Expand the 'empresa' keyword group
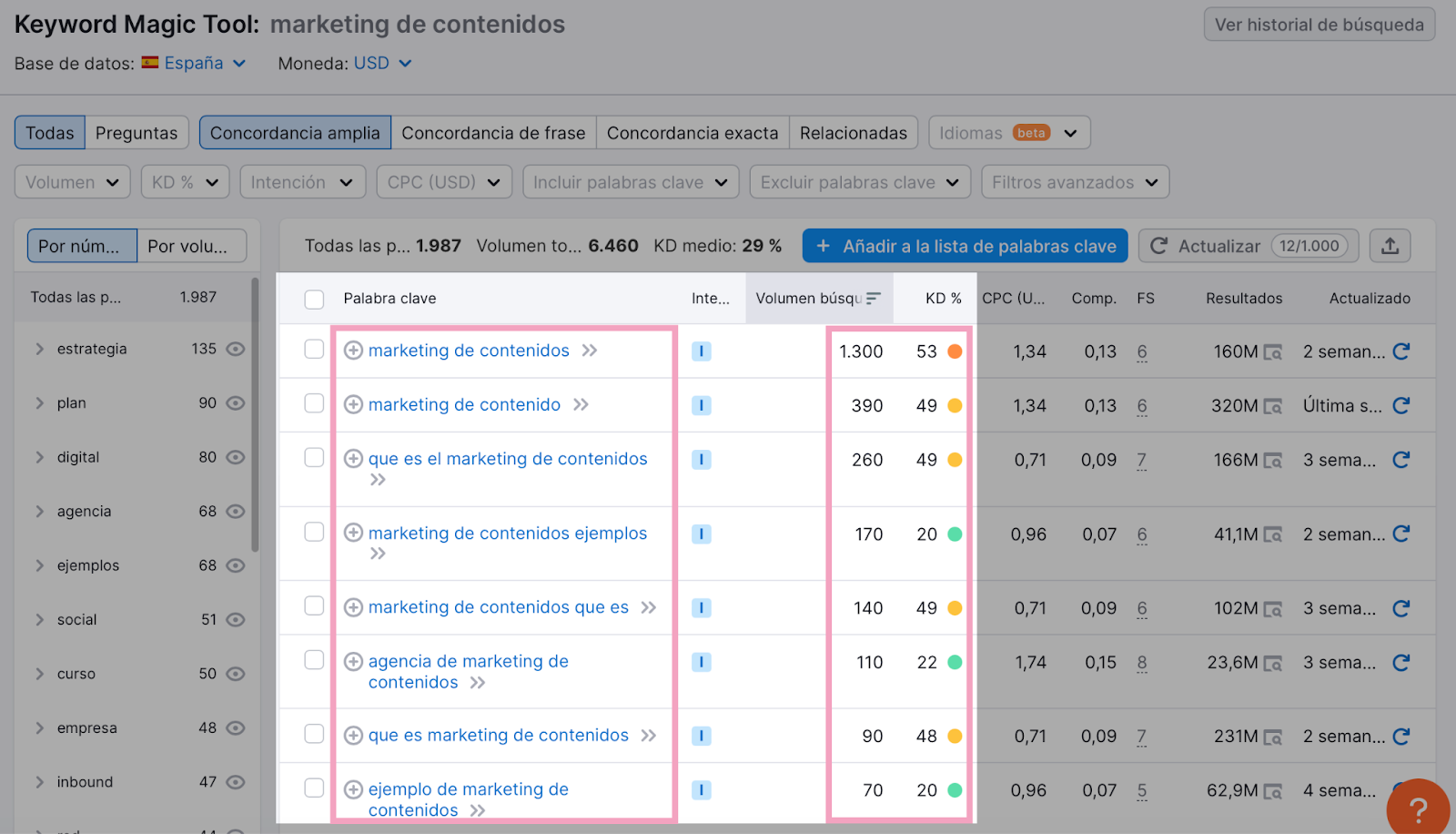The image size is (1456, 834). point(39,728)
